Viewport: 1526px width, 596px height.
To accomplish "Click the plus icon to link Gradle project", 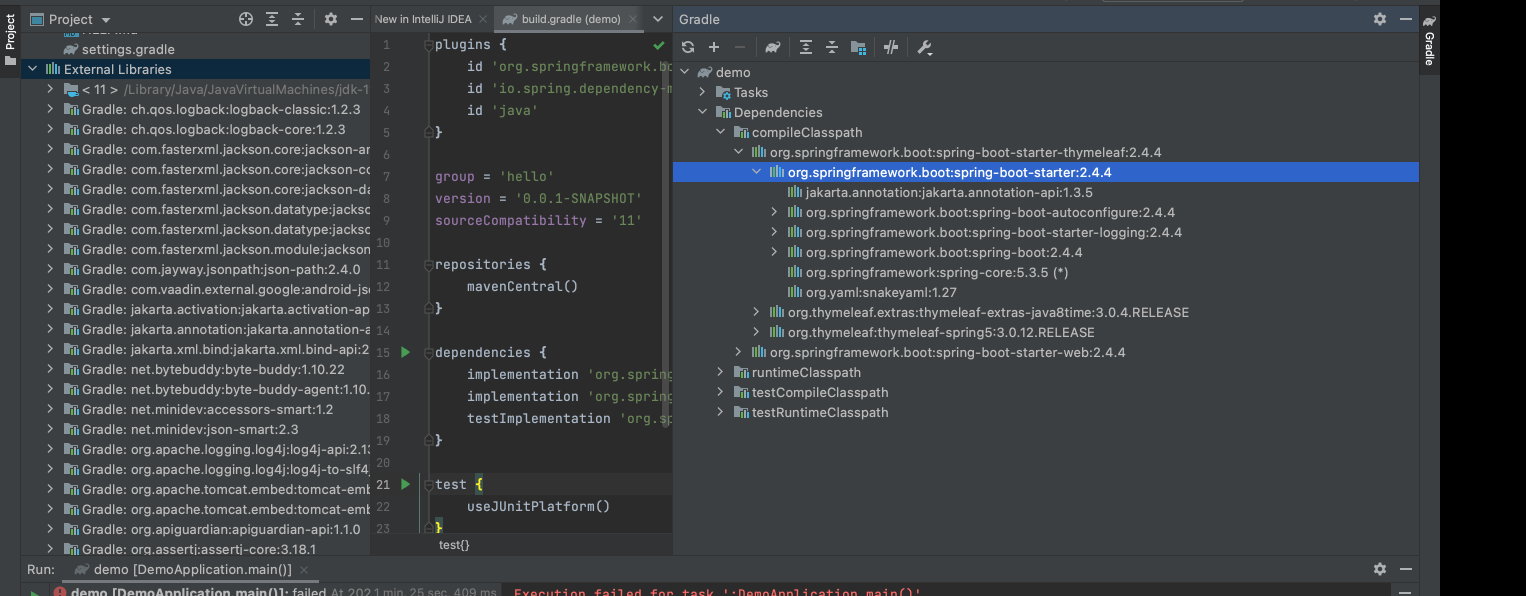I will 714,47.
